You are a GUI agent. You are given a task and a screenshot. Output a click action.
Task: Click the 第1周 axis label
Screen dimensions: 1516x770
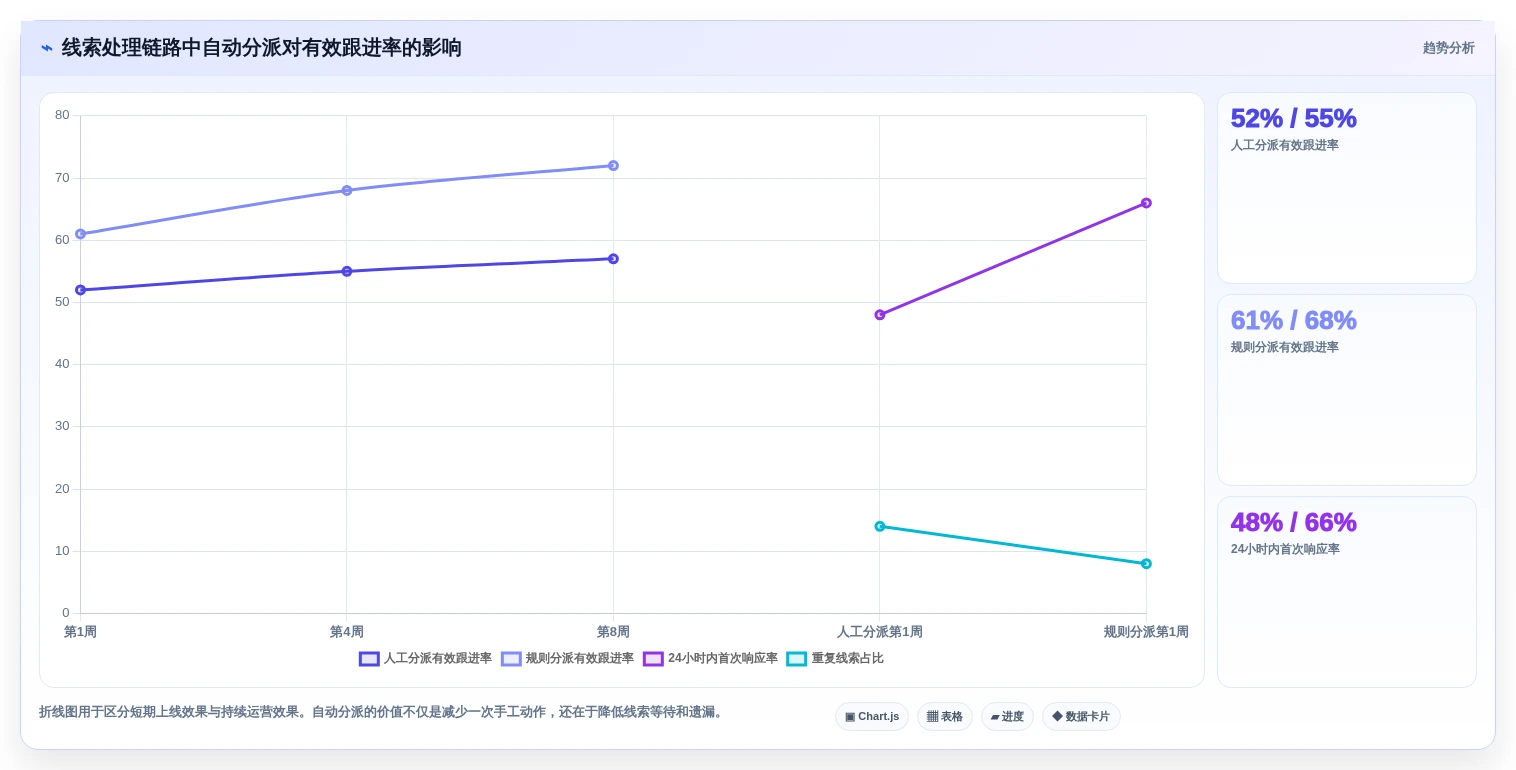tap(80, 632)
